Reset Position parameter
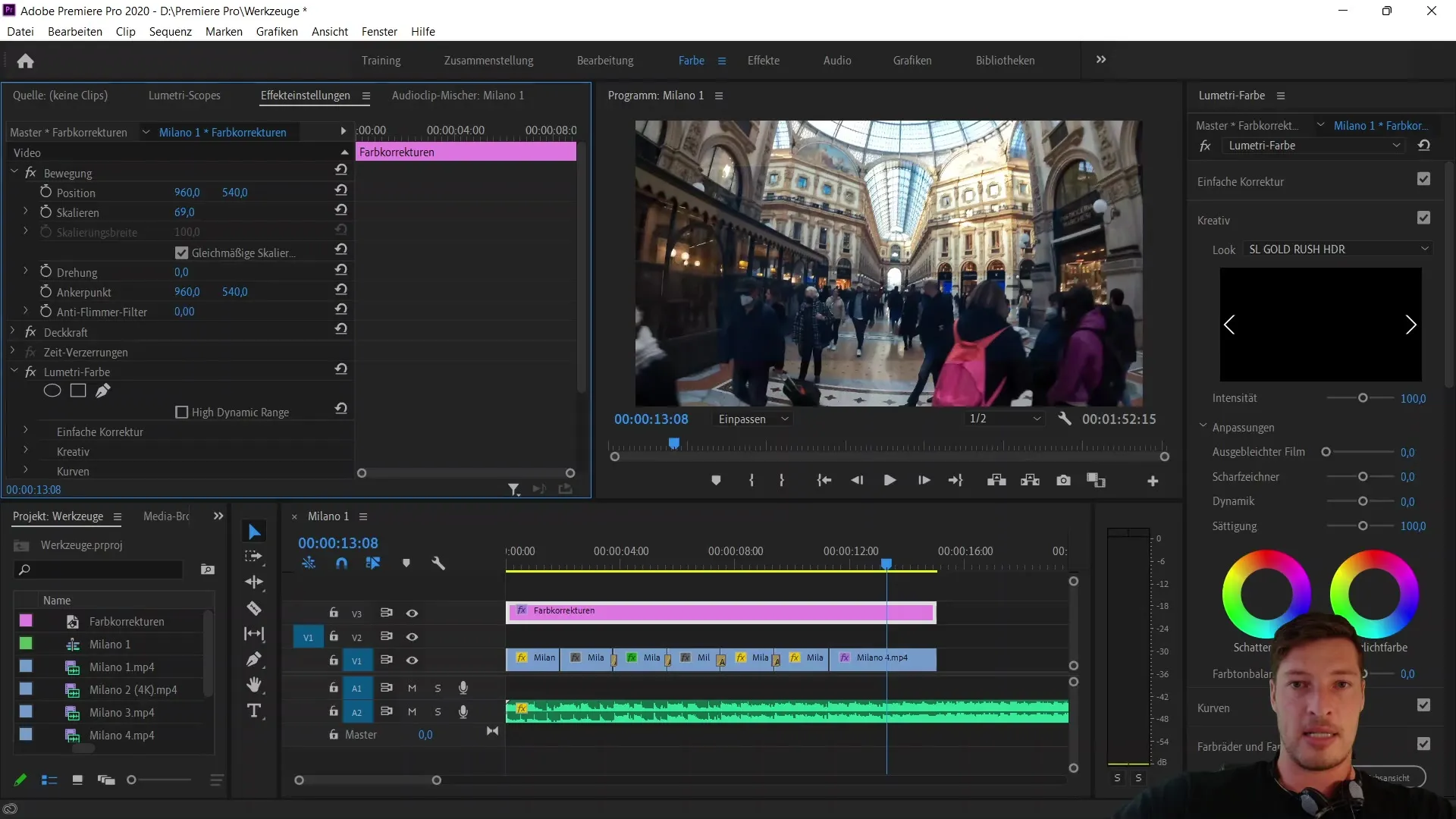This screenshot has width=1456, height=819. pos(341,191)
